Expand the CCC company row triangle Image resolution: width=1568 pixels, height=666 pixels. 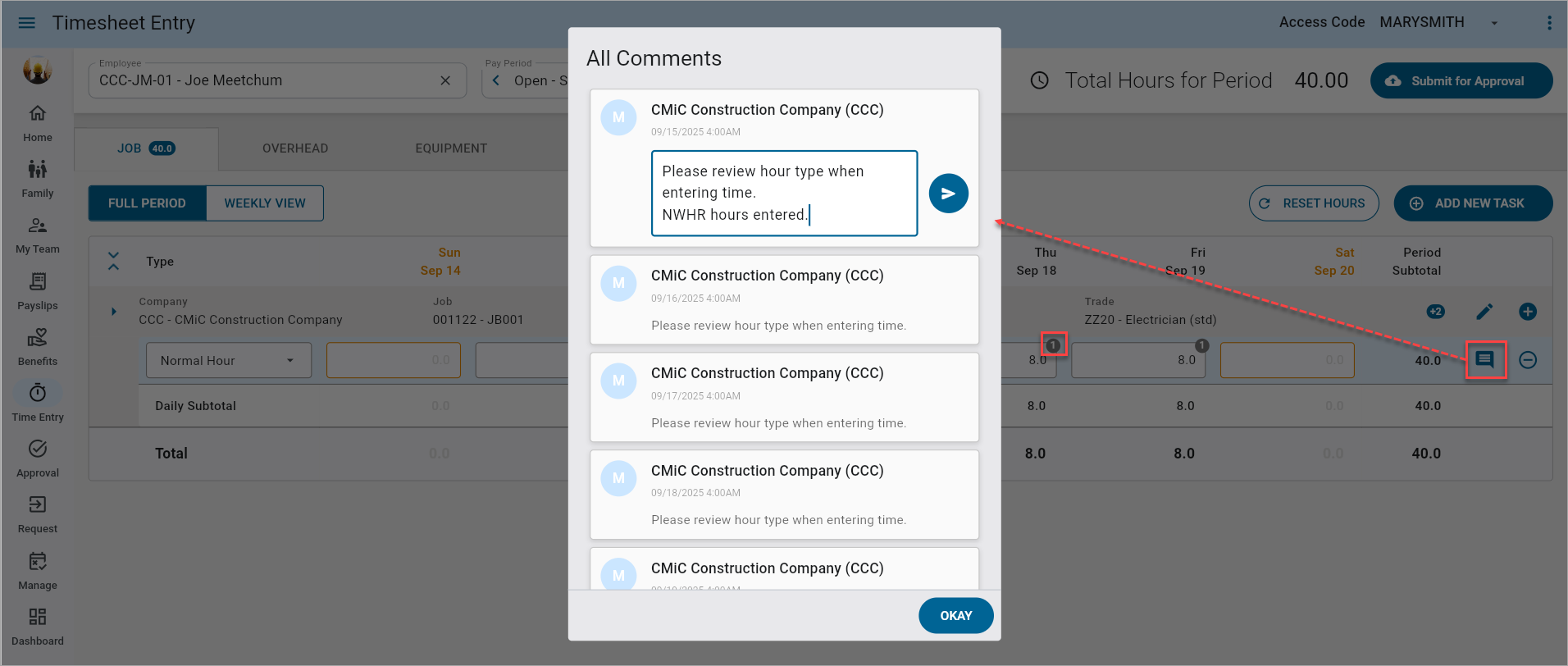[114, 312]
